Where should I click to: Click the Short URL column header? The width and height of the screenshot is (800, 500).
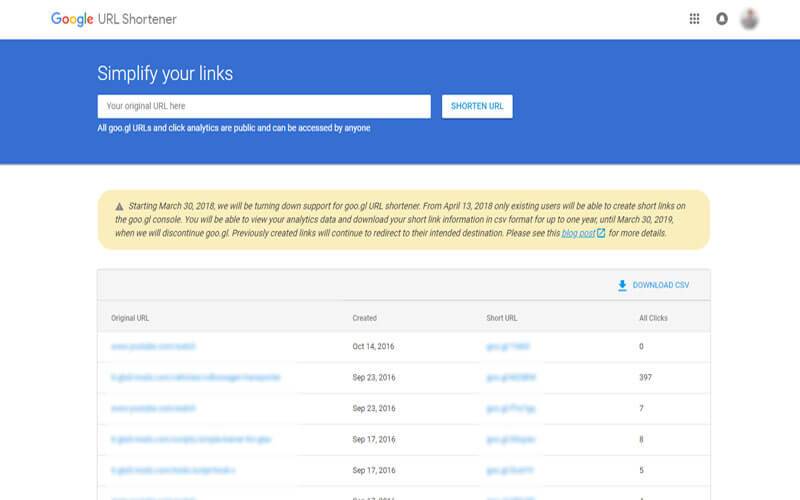click(x=502, y=318)
